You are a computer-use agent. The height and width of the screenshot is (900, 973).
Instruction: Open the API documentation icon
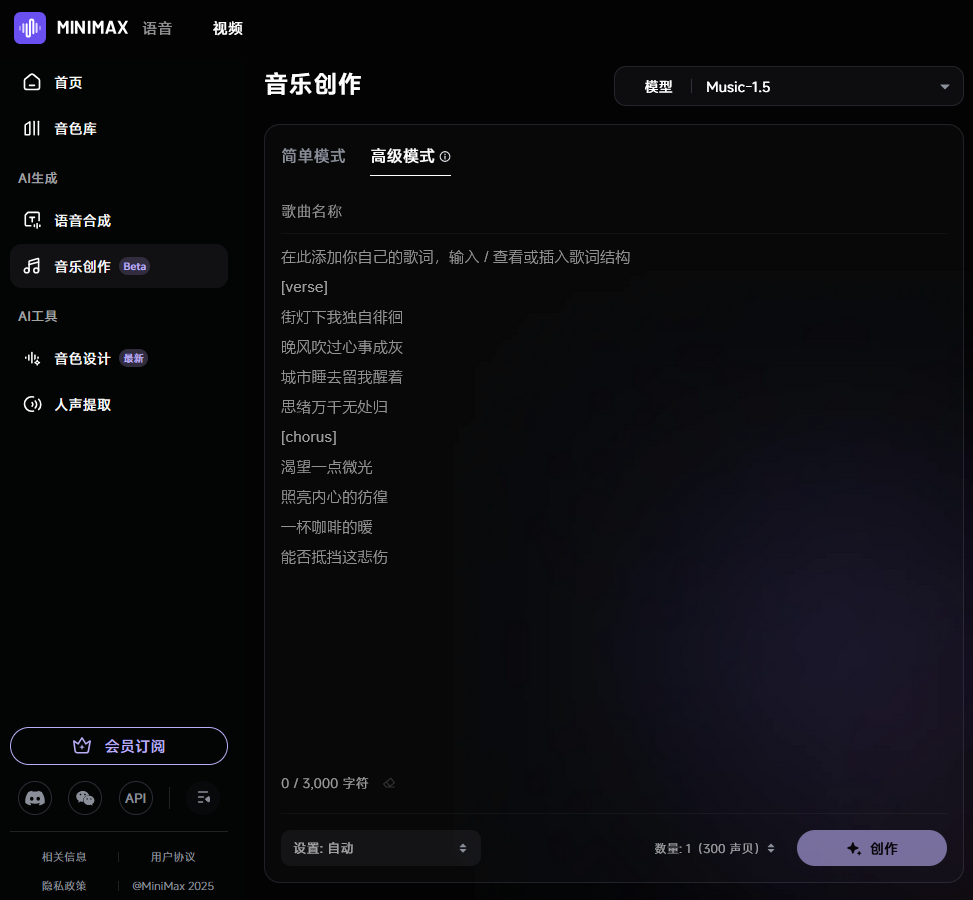tap(135, 798)
